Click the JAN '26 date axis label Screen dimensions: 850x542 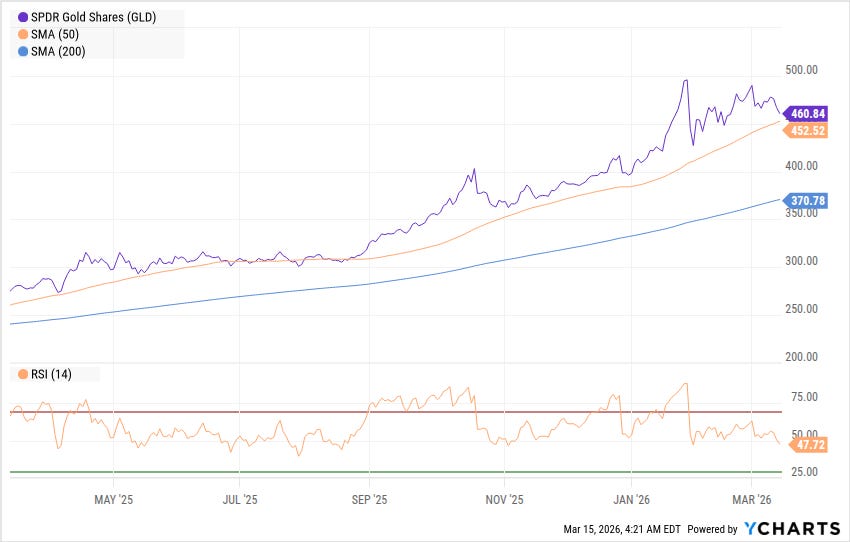point(632,500)
